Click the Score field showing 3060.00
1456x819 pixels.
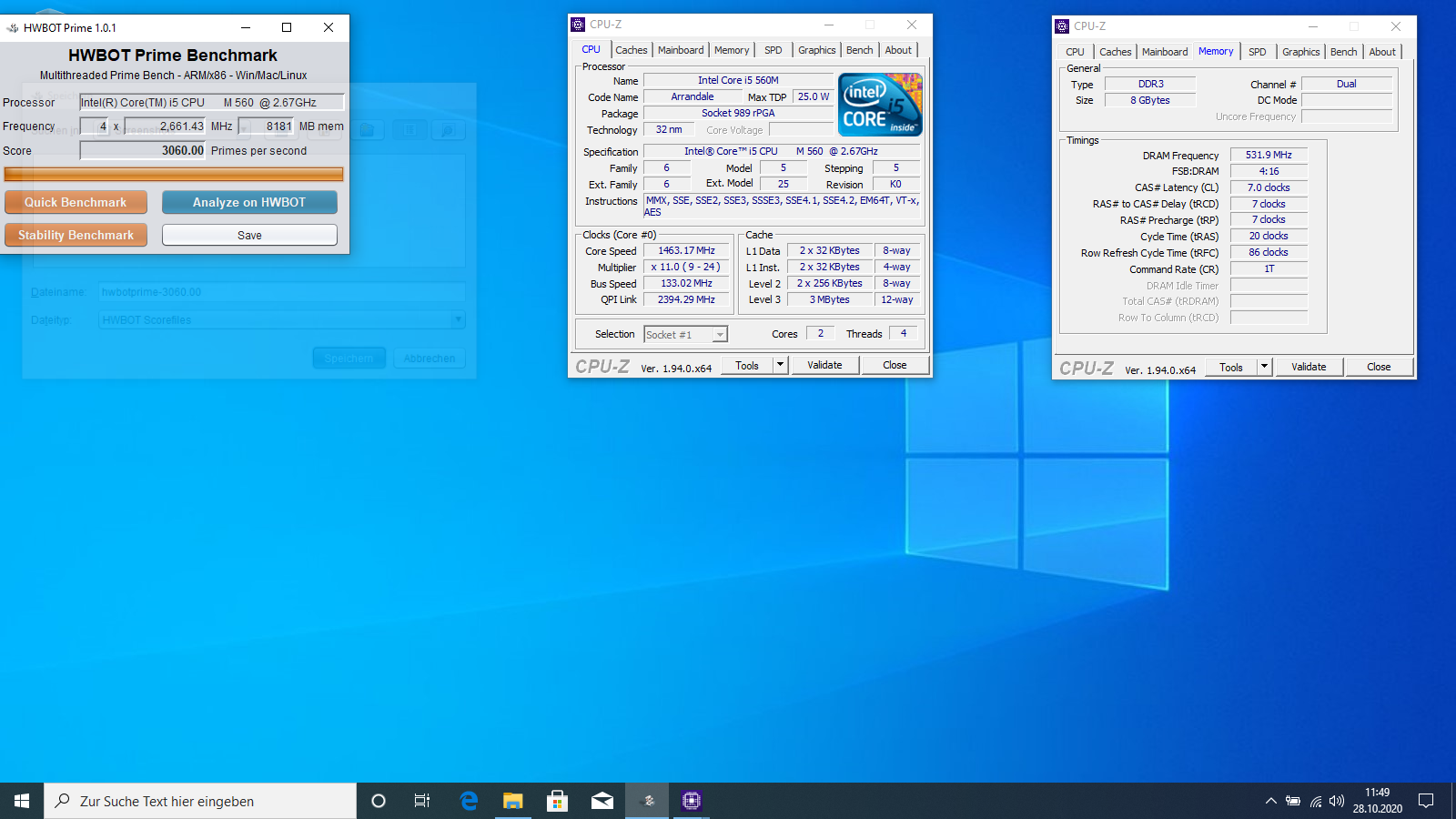[143, 151]
